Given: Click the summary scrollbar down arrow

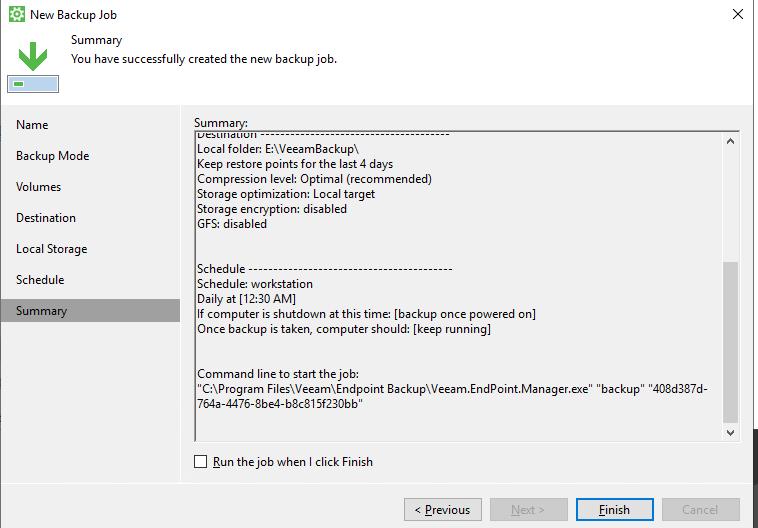Looking at the screenshot, I should pos(730,433).
